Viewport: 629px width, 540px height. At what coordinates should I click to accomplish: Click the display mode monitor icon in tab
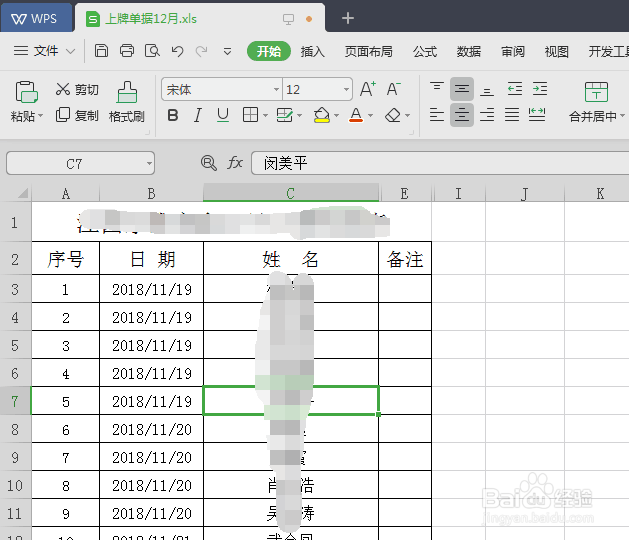click(288, 19)
